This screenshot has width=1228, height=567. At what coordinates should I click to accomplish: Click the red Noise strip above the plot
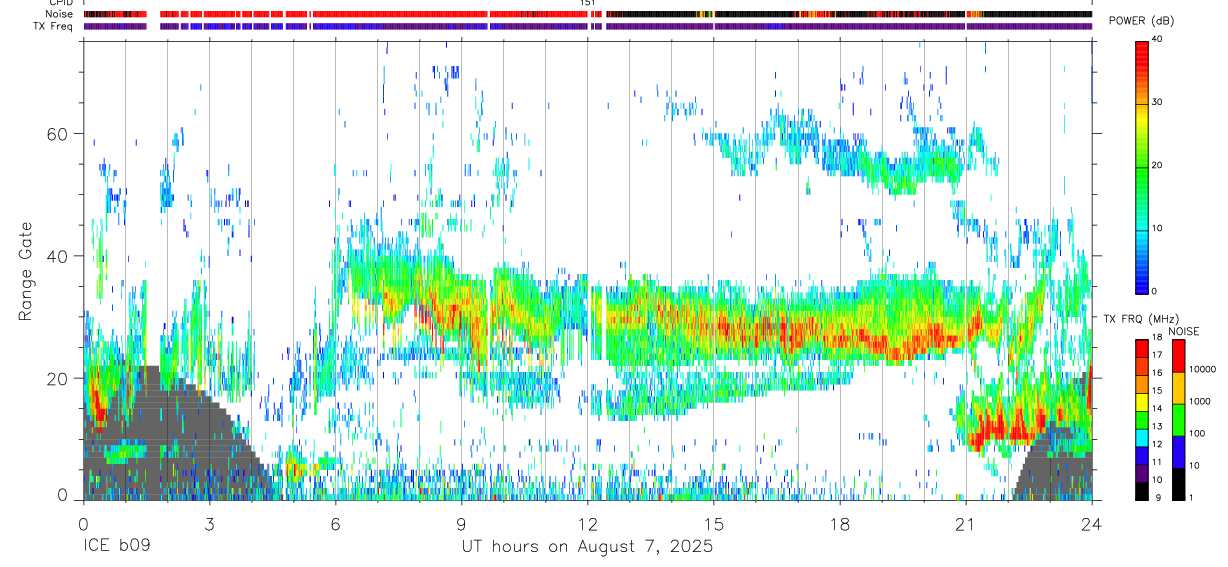pos(587,14)
